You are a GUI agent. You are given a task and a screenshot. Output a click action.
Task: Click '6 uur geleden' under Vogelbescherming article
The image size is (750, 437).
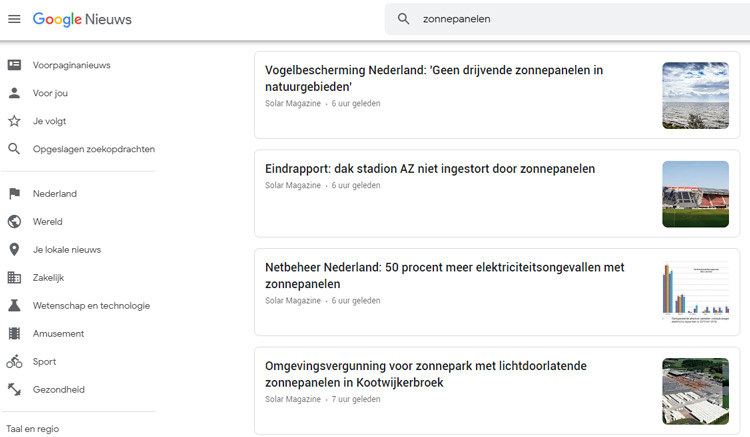[356, 103]
